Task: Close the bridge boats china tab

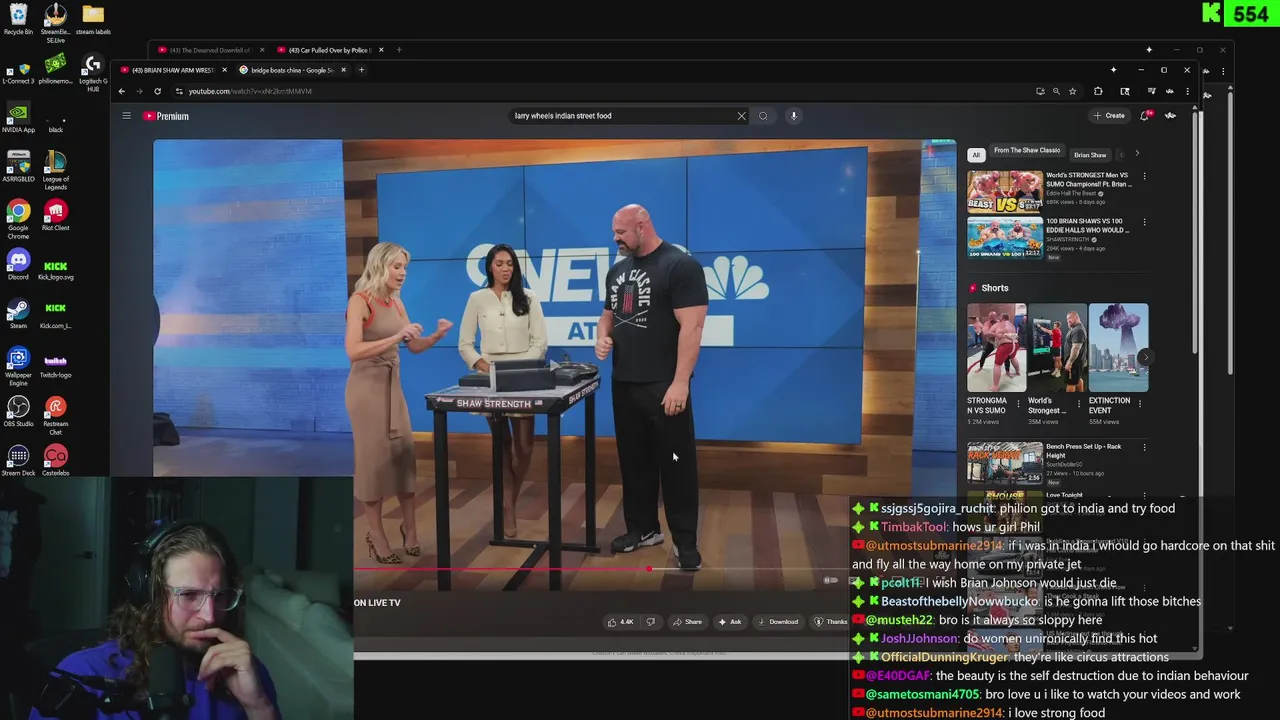Action: (343, 70)
